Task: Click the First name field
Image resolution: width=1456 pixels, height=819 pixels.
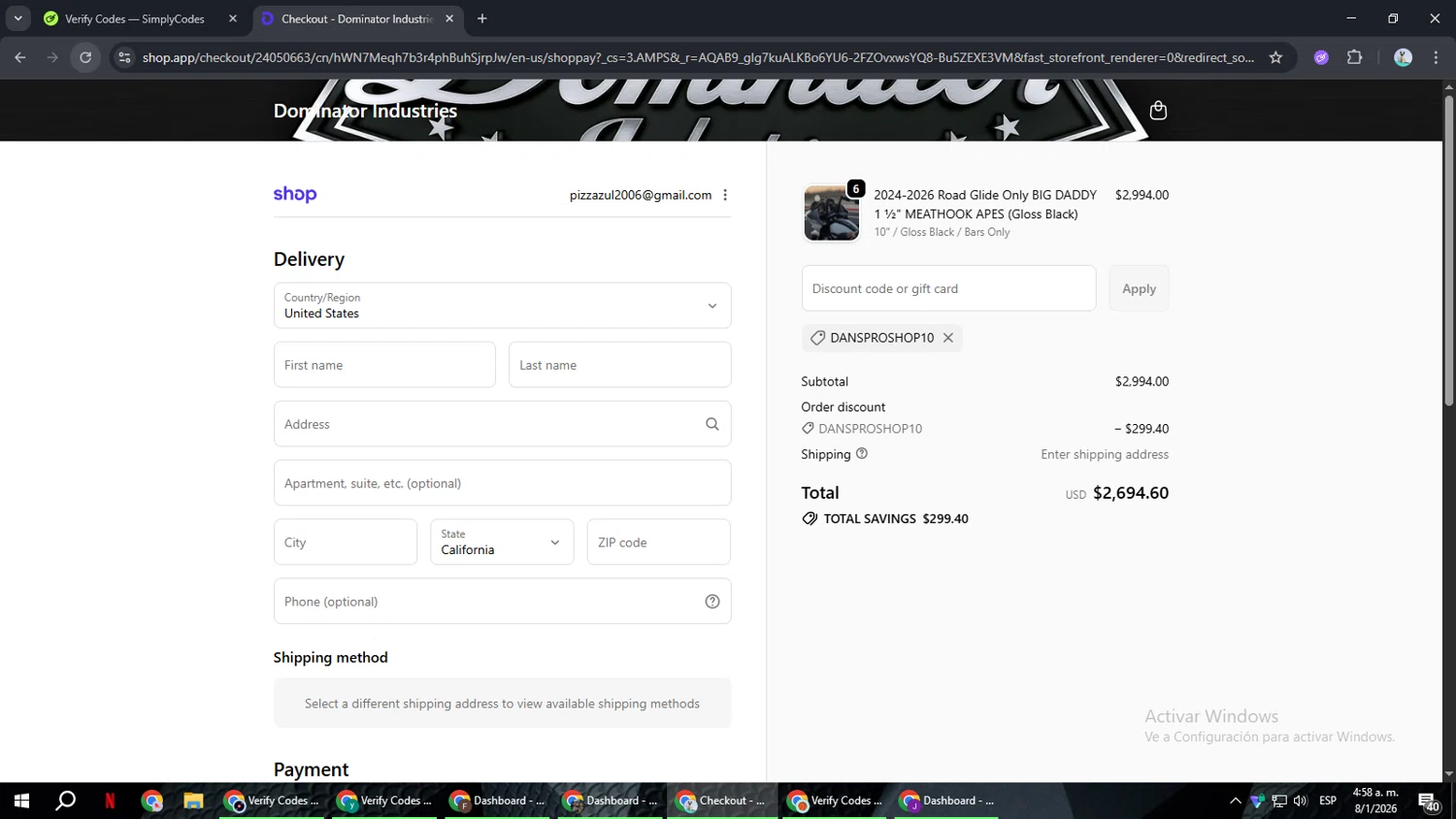Action: pyautogui.click(x=384, y=365)
